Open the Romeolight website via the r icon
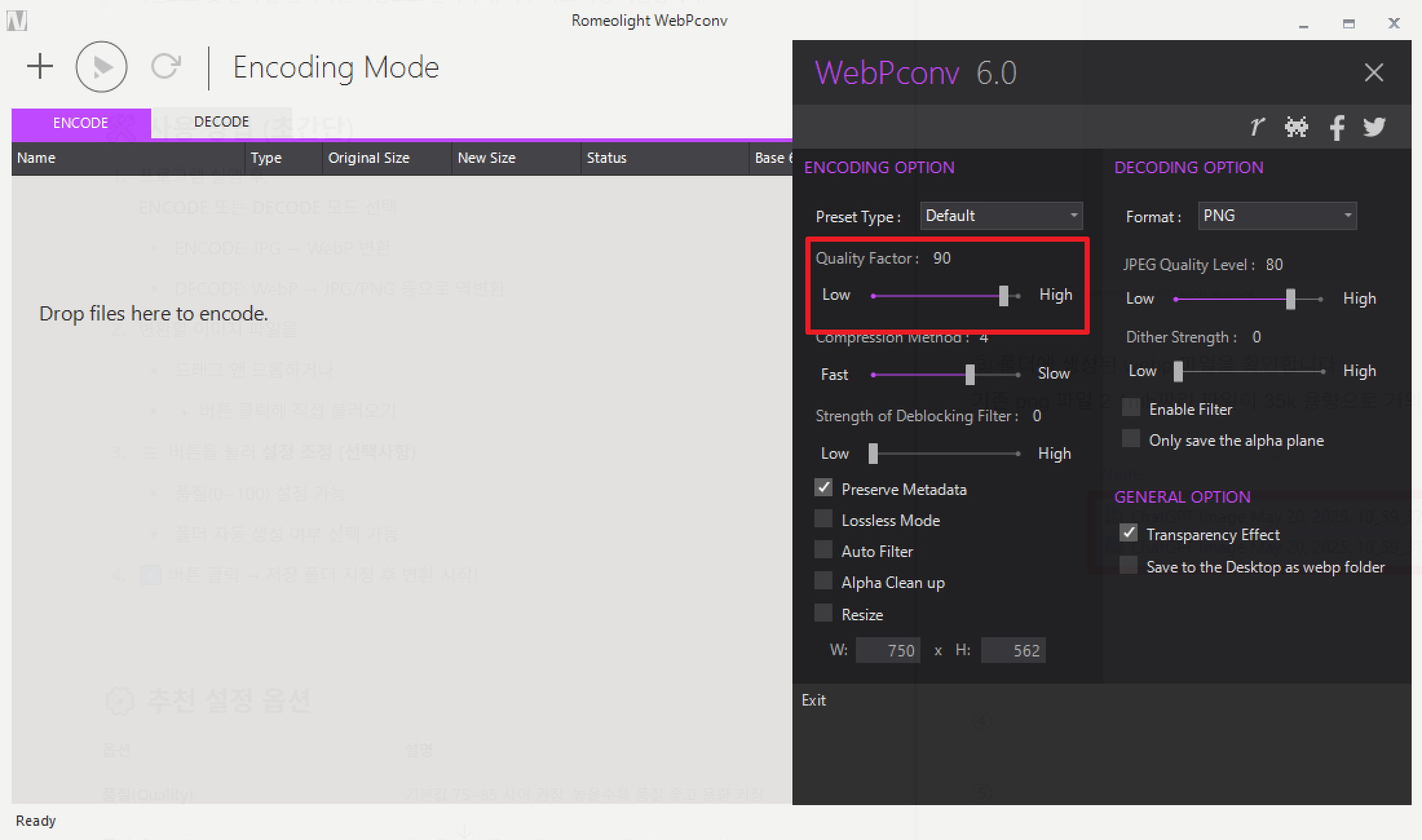This screenshot has height=840, width=1422. (1257, 127)
